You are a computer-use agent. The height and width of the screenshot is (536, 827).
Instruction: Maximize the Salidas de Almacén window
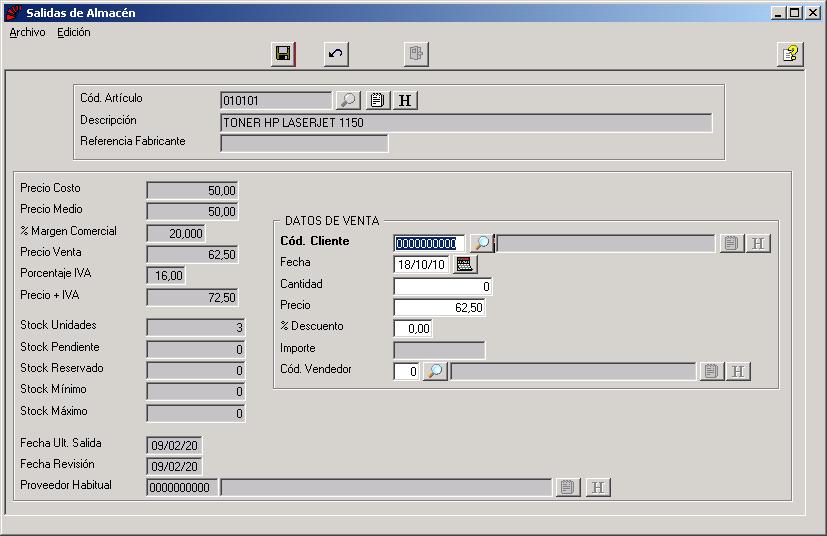tap(795, 13)
